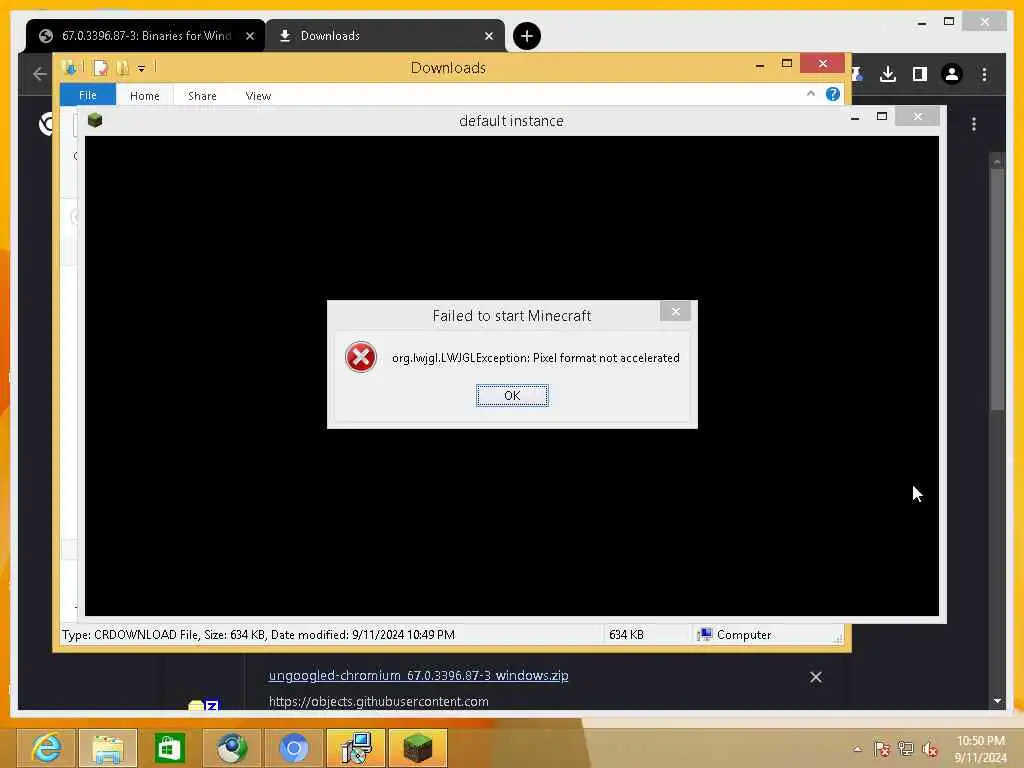
Task: Click the Minecraft block icon in default instance title
Action: (95, 120)
